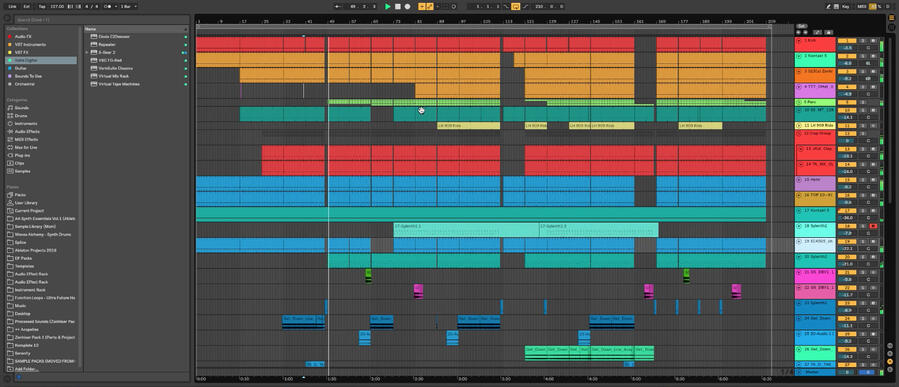Adjust track 2 Kontakt 5 volume value

847,63
